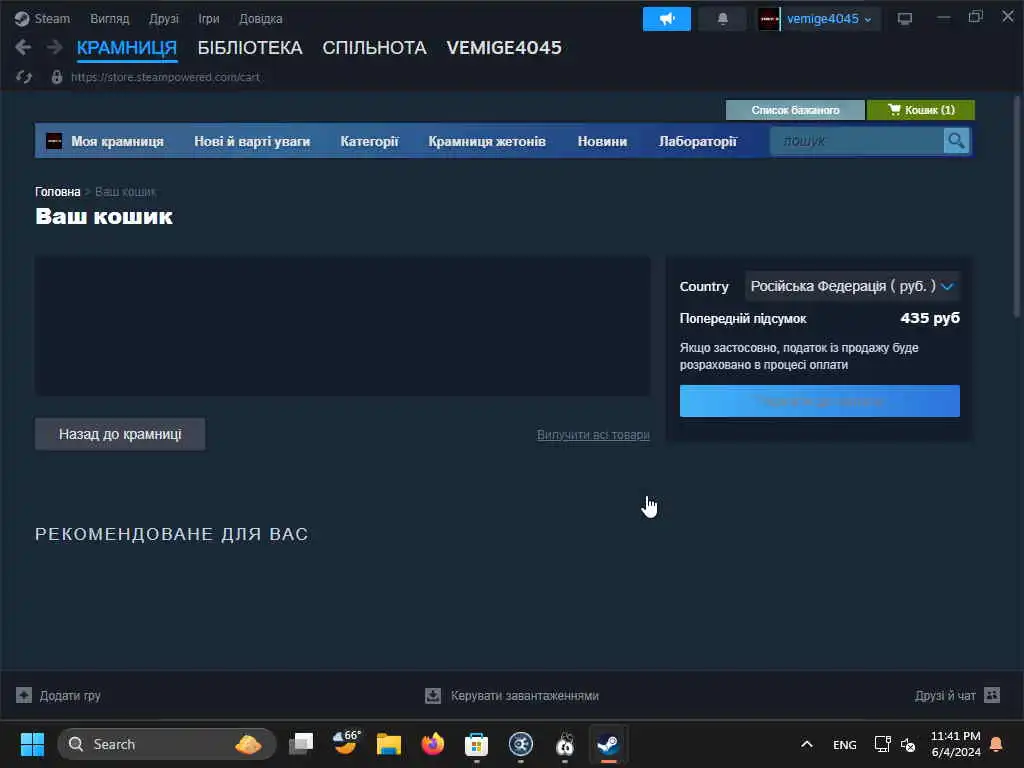Click the padlock security icon
The image size is (1024, 768).
[x=57, y=77]
